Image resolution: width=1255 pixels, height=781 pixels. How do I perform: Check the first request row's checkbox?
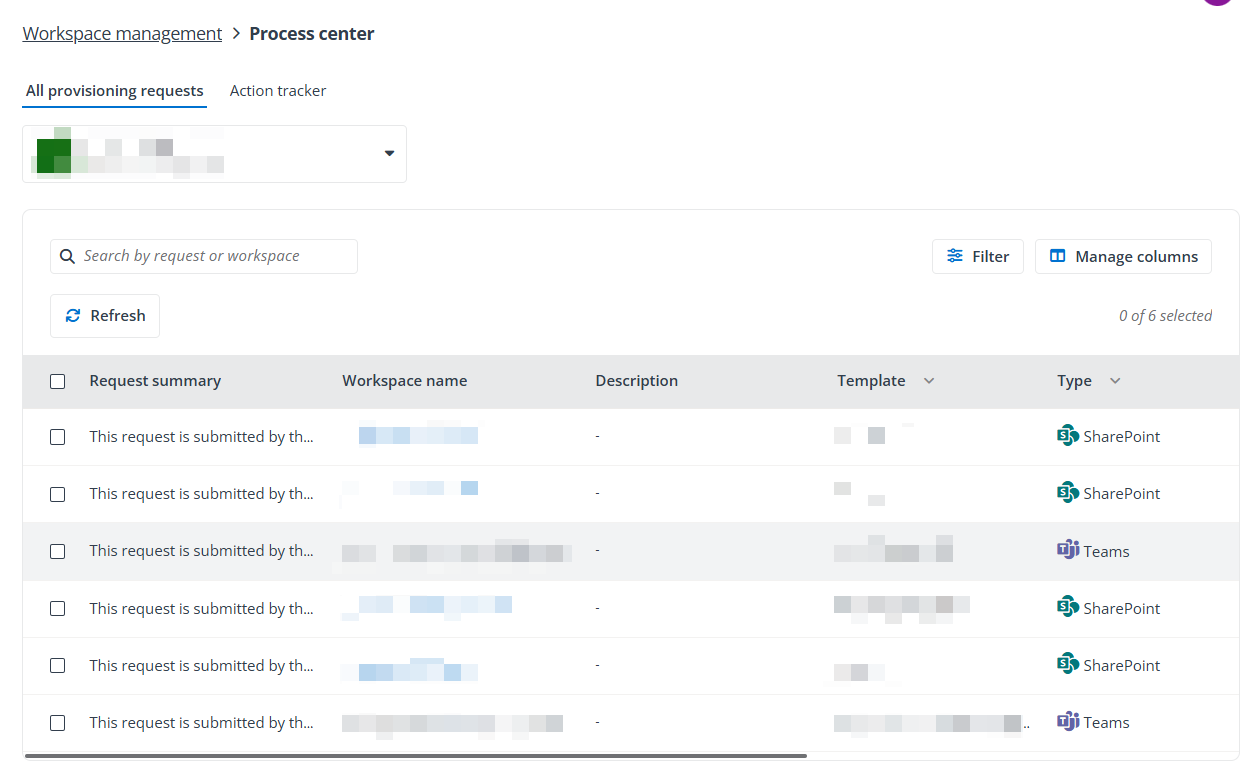click(57, 436)
